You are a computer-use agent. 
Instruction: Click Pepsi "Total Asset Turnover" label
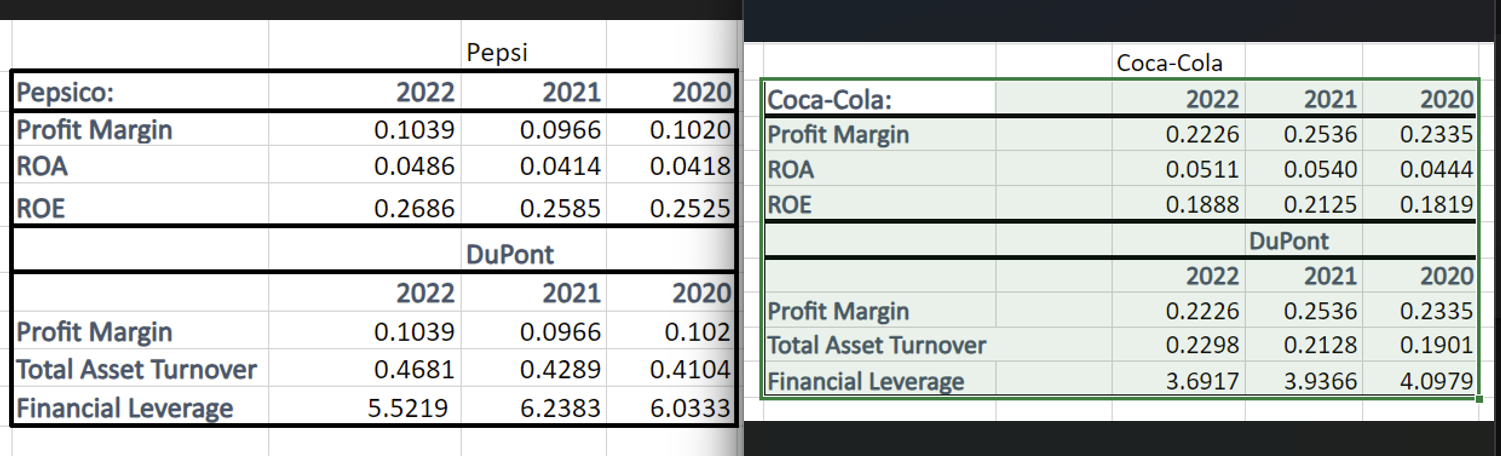[x=137, y=369]
